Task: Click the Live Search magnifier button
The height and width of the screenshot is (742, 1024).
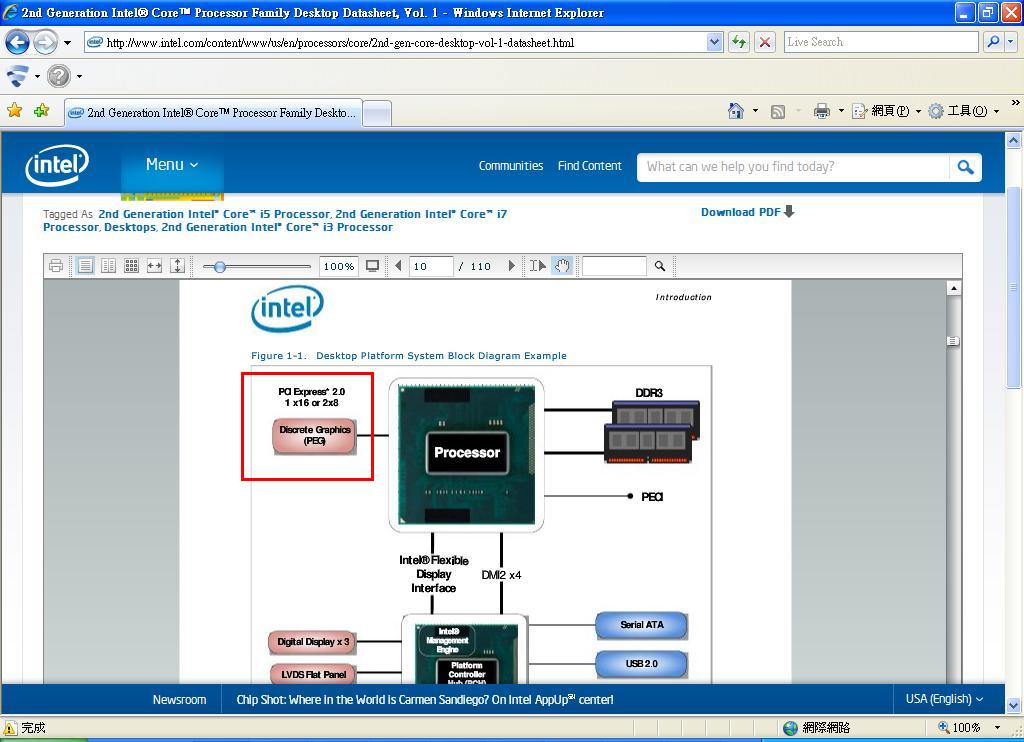Action: point(993,42)
